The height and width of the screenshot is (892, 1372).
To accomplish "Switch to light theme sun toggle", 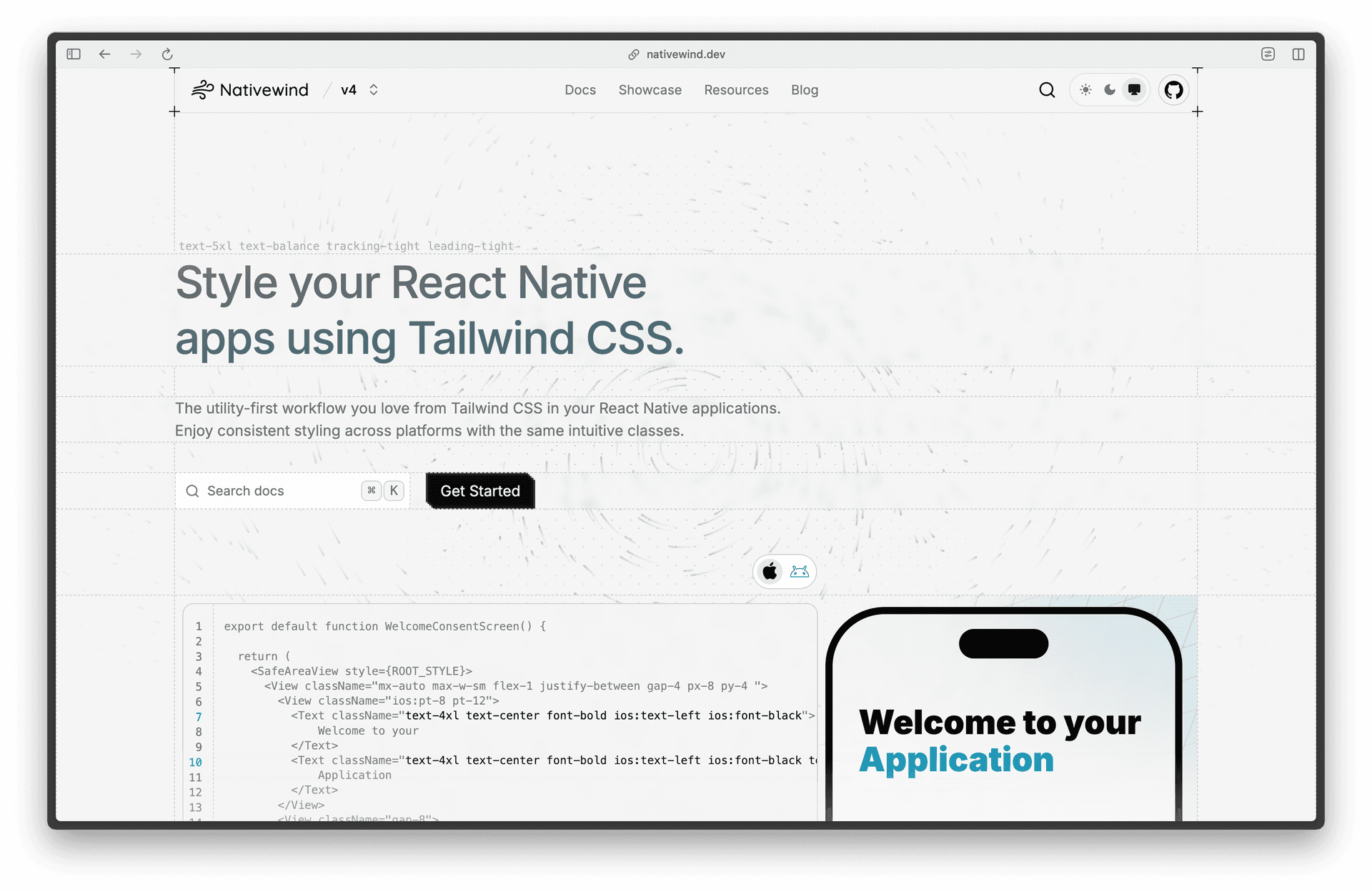I will coord(1085,90).
